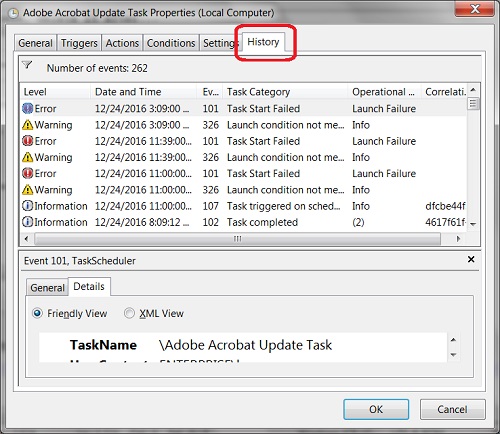Sort by the Ev... event ID column header
Screen dimensions: 500x434
click(210, 92)
